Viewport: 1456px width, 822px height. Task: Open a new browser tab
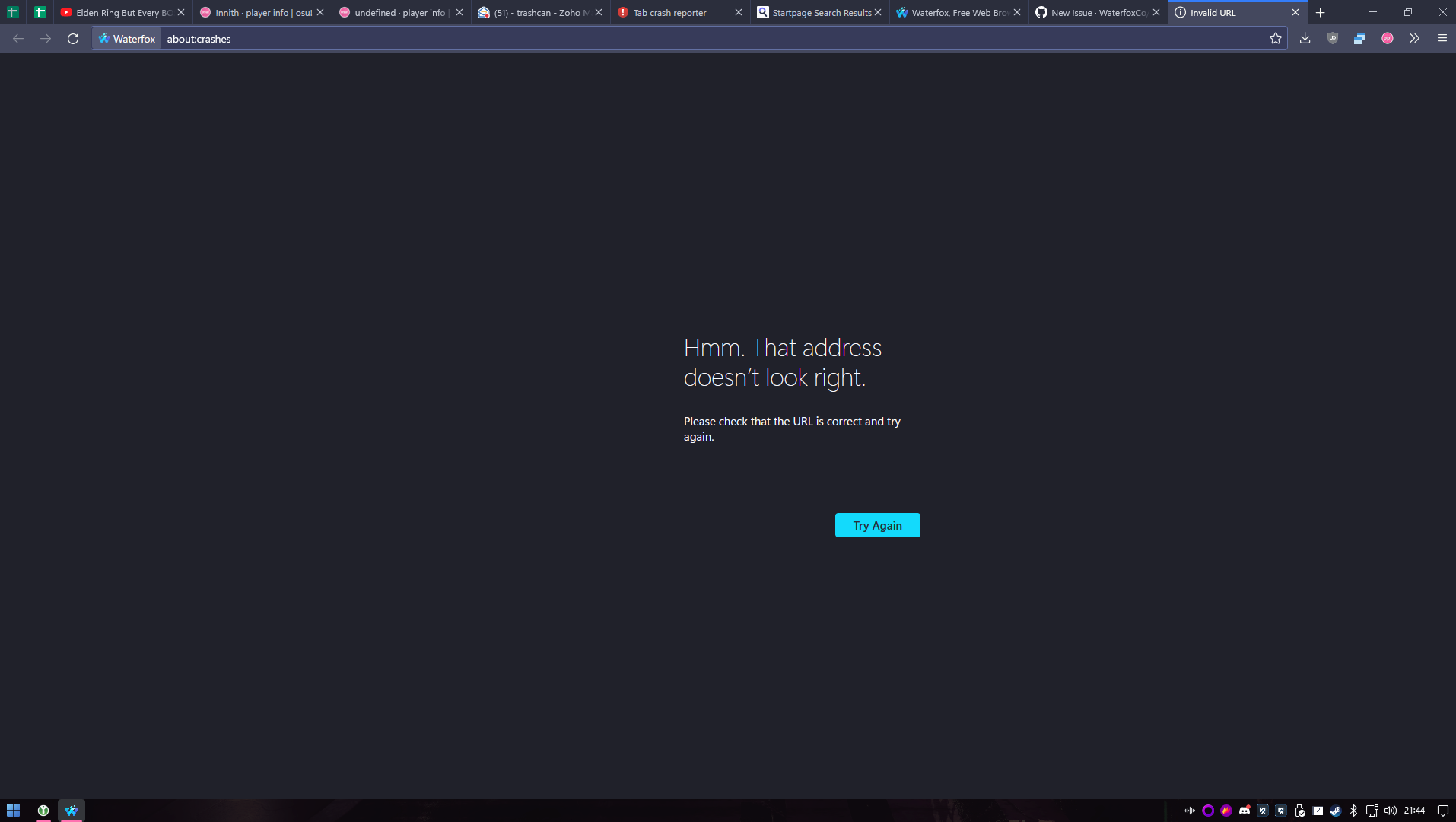(1321, 12)
